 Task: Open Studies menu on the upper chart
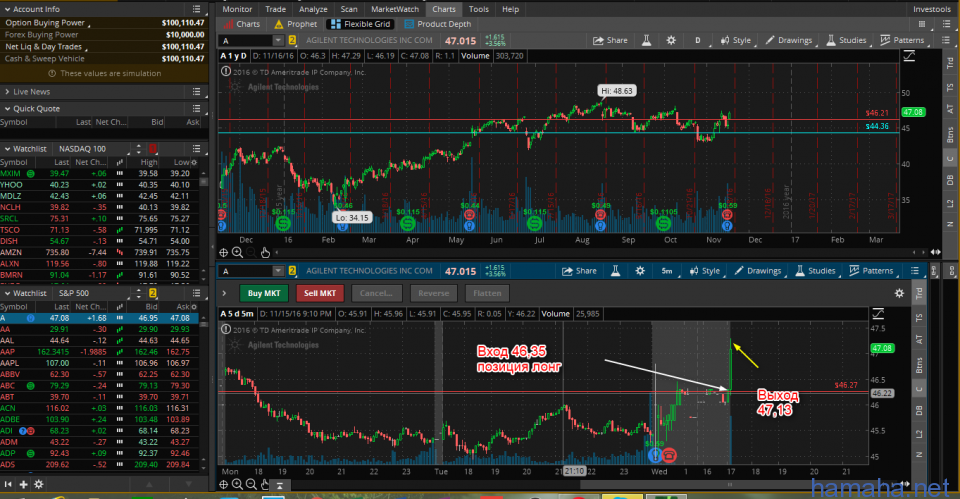(x=846, y=40)
